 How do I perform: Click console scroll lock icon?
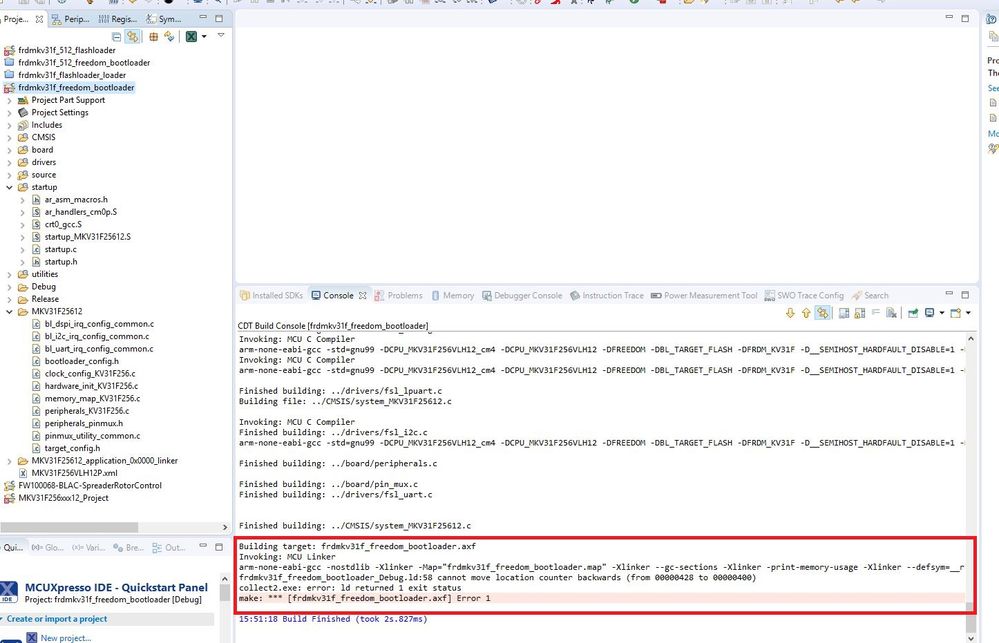point(859,313)
